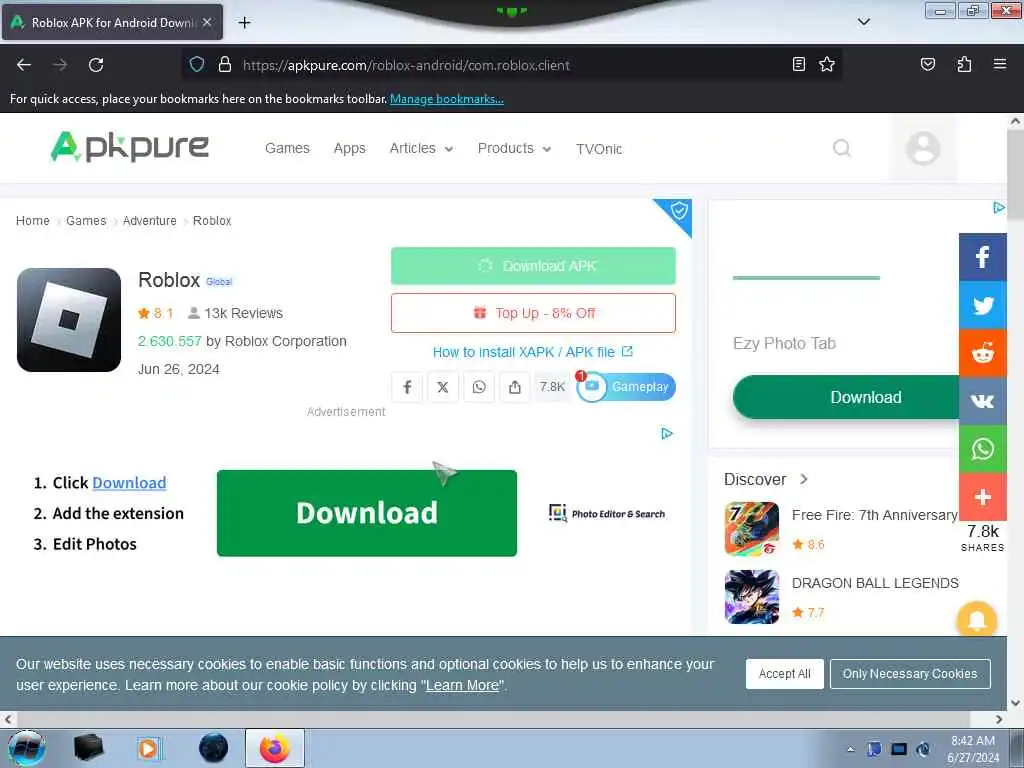1024x768 pixels.
Task: Open the user account avatar icon
Action: 923,148
